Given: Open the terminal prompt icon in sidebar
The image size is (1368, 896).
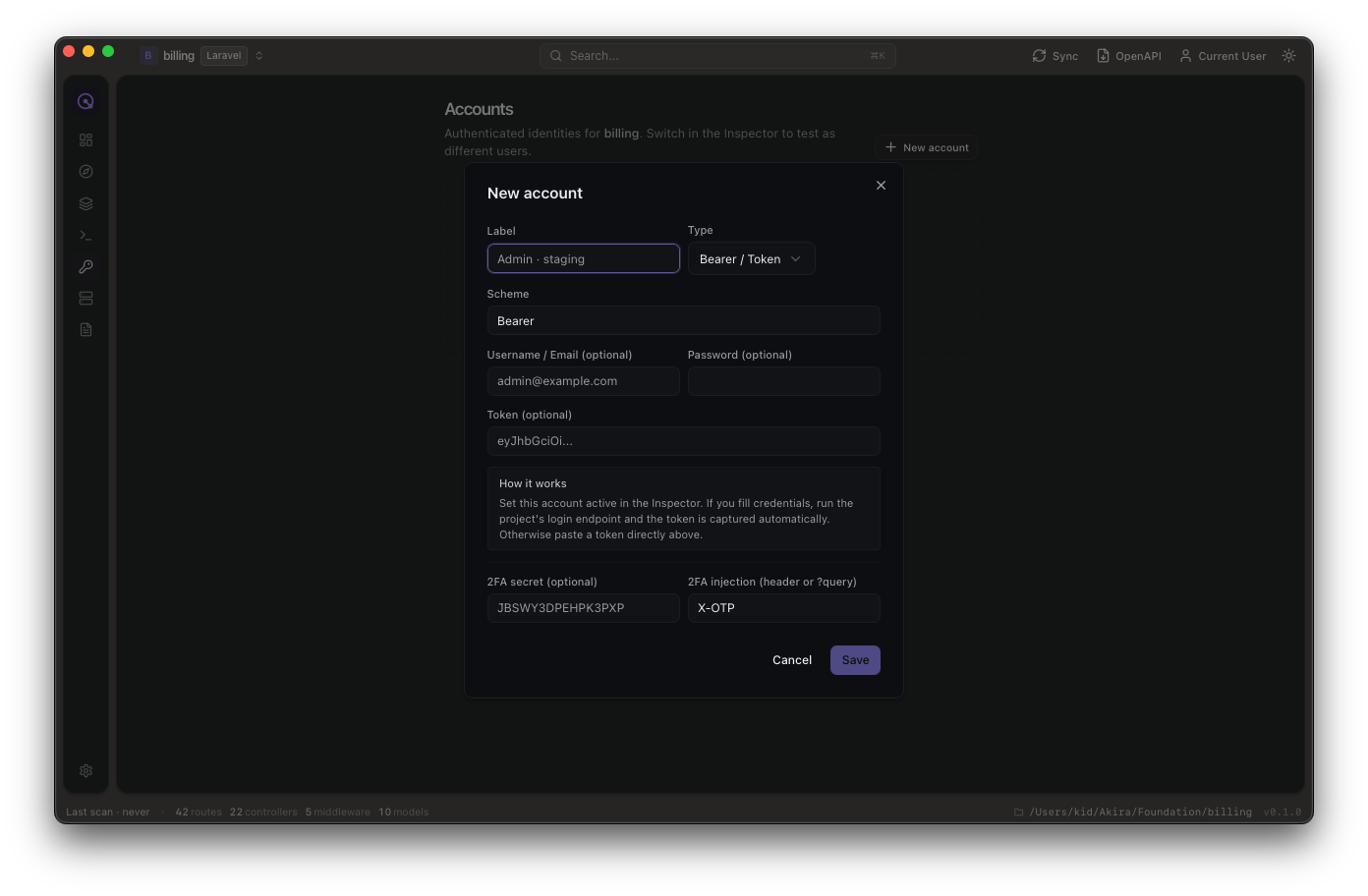Looking at the screenshot, I should point(85,235).
